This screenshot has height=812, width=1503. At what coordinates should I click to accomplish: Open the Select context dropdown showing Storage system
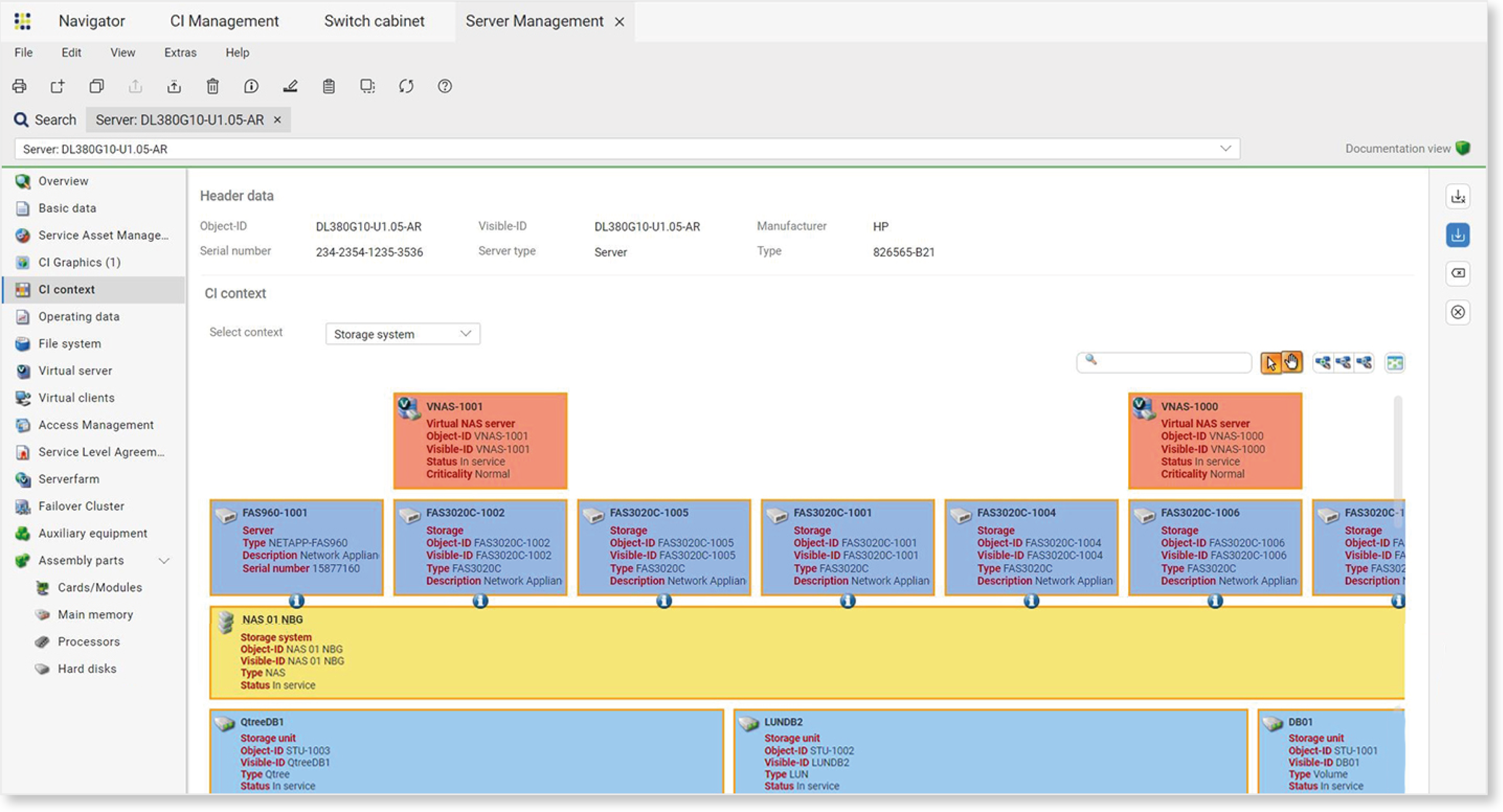click(x=402, y=334)
